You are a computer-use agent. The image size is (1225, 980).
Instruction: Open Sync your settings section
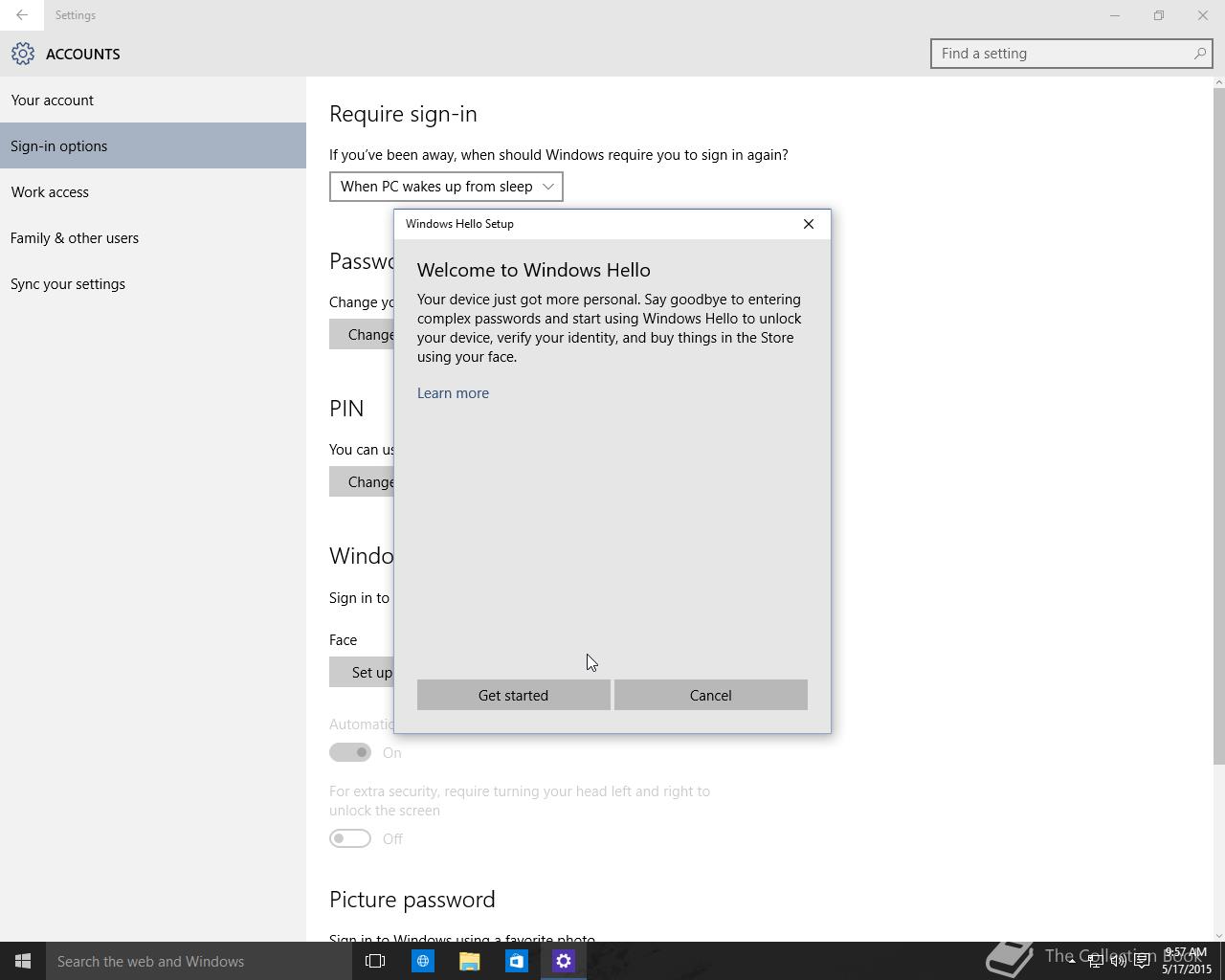153,283
